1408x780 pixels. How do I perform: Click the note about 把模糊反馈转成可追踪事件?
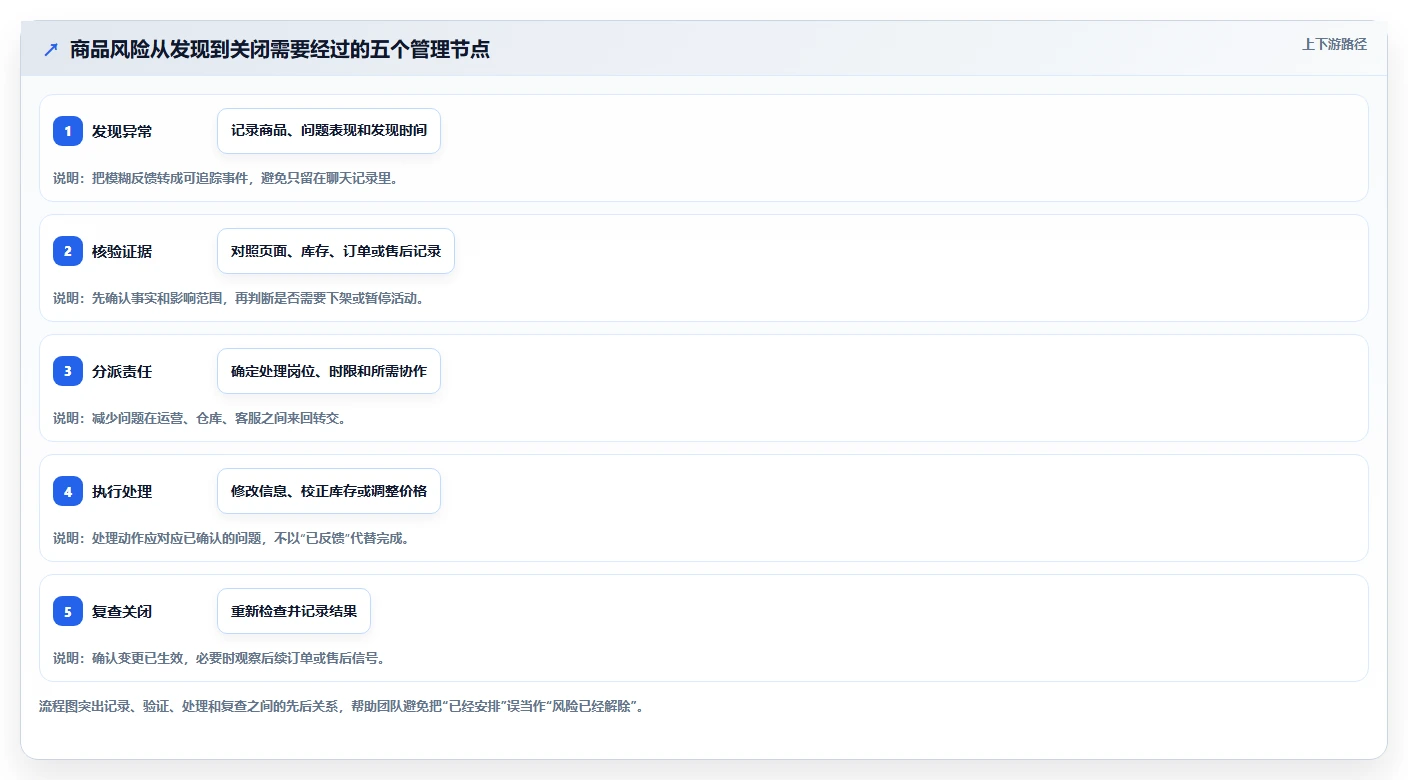pyautogui.click(x=225, y=178)
